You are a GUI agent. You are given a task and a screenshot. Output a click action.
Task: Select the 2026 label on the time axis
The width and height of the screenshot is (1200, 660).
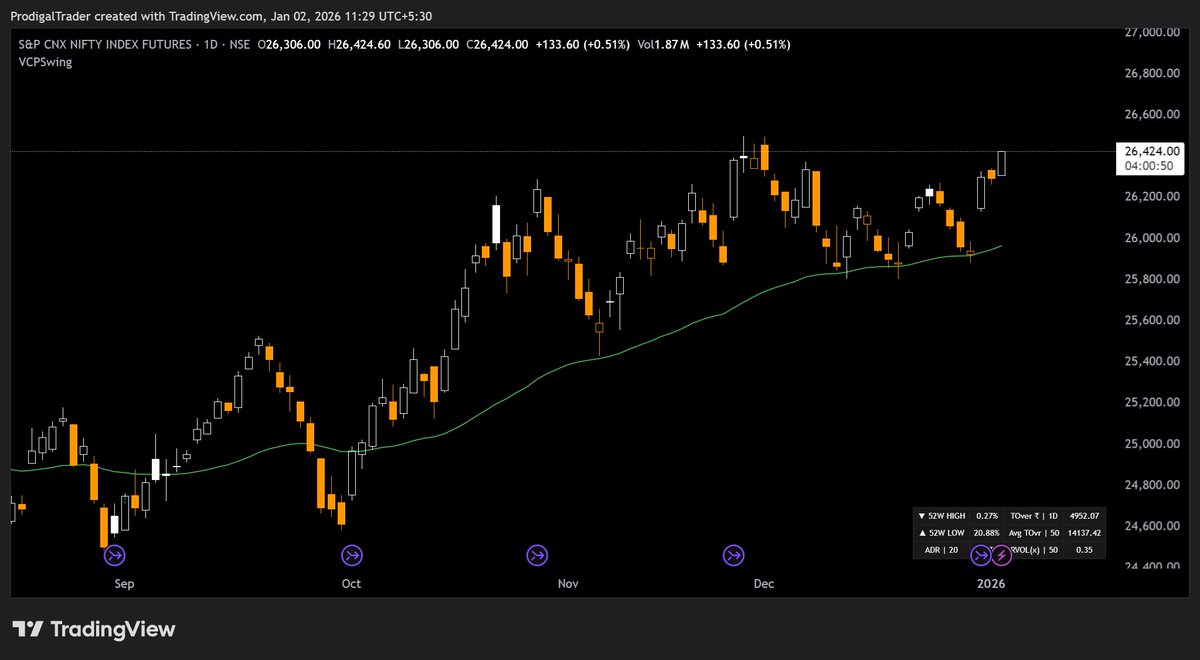(x=991, y=583)
